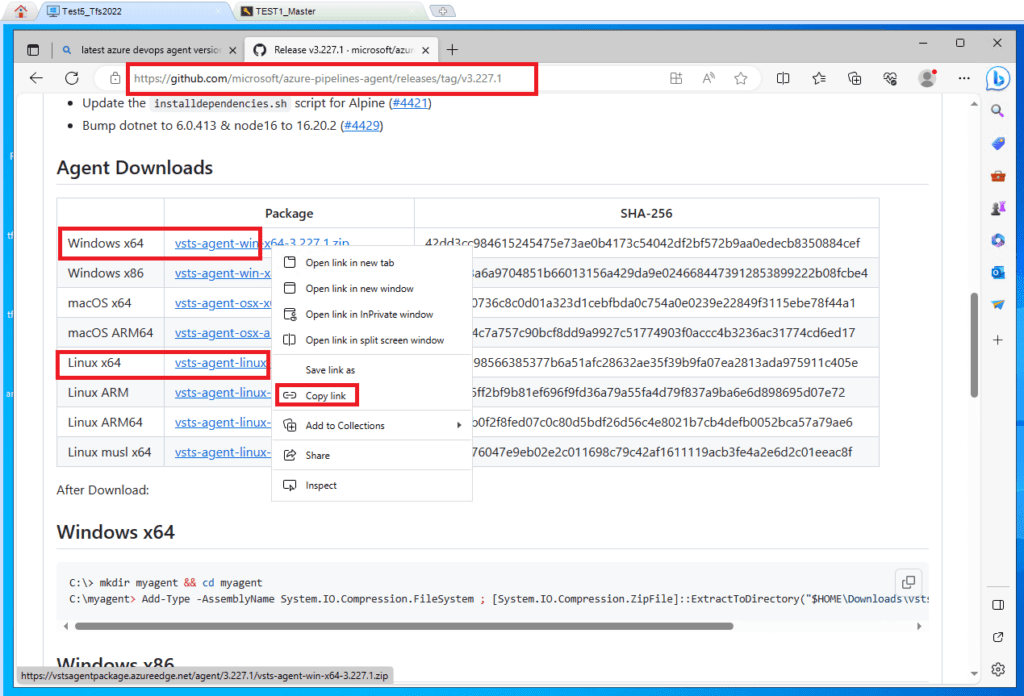Screen dimensions: 1024x696
Task: Click the Linux ARM64 agent package link
Action: pos(223,423)
